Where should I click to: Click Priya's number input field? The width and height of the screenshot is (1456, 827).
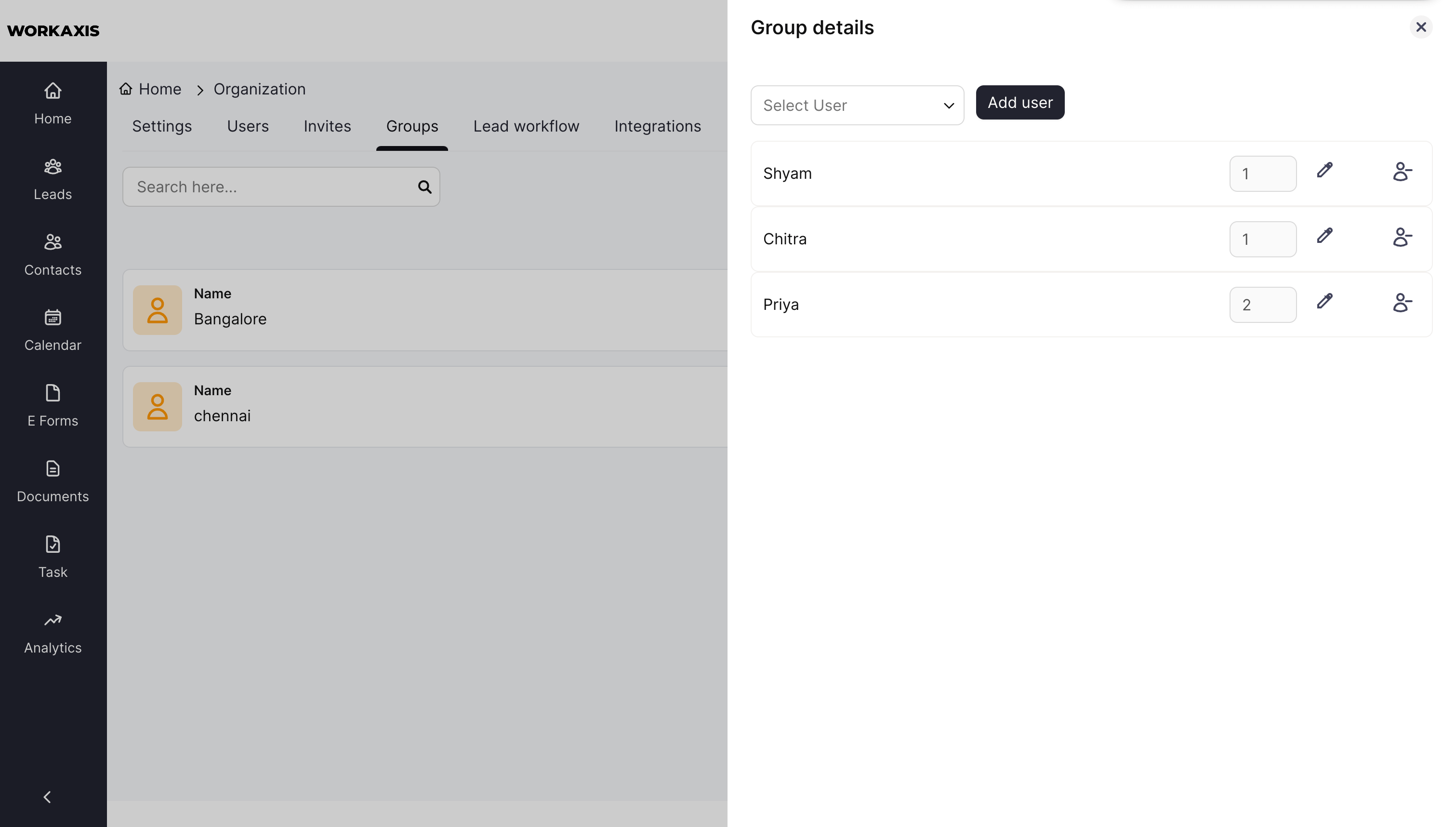[x=1262, y=305]
